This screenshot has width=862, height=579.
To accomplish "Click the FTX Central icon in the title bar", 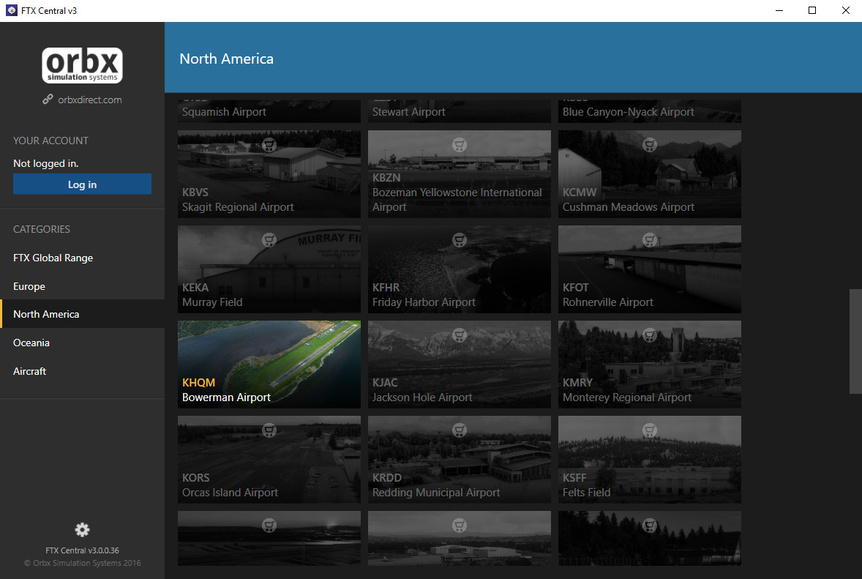I will [x=11, y=10].
